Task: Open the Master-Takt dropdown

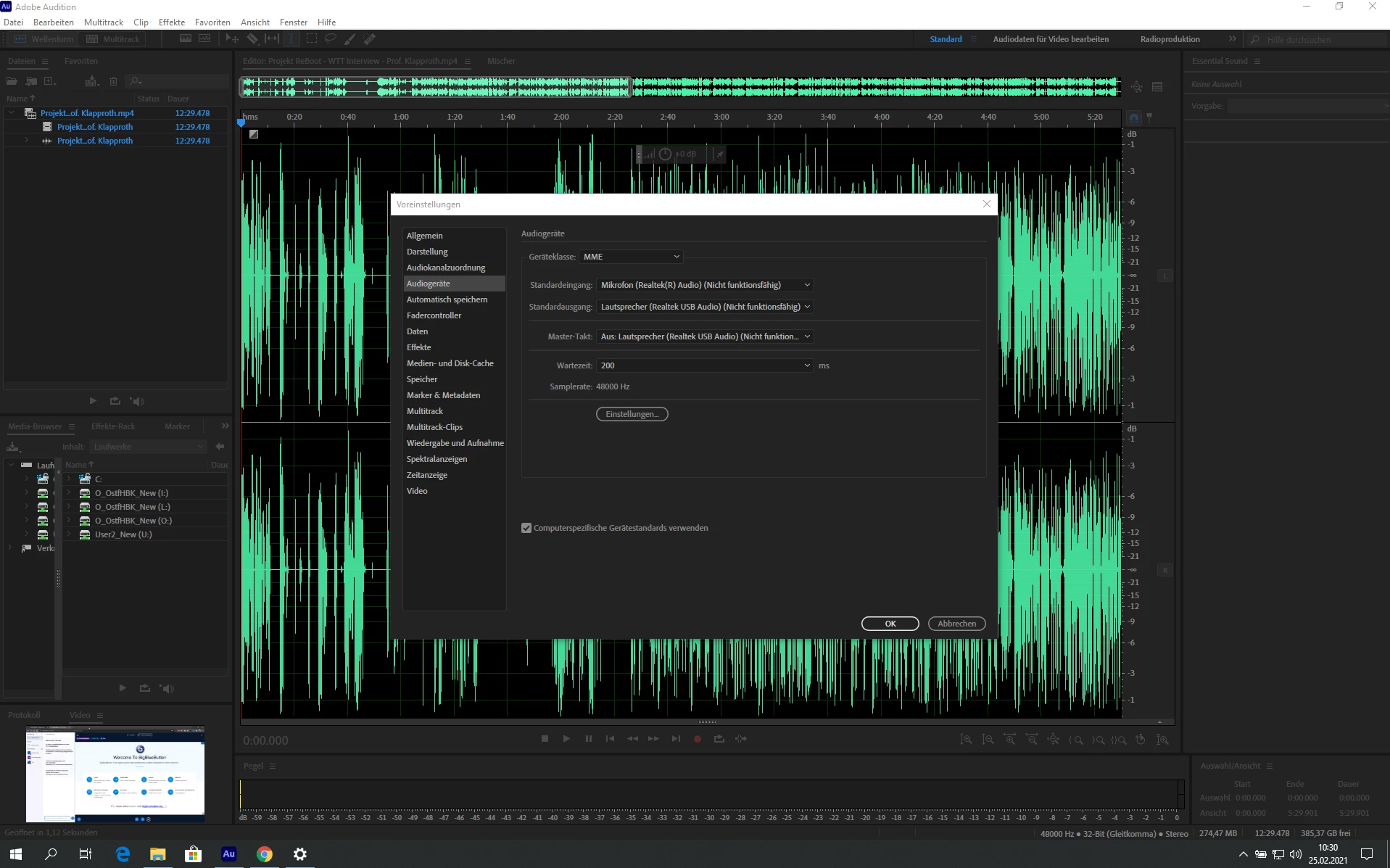Action: (704, 336)
